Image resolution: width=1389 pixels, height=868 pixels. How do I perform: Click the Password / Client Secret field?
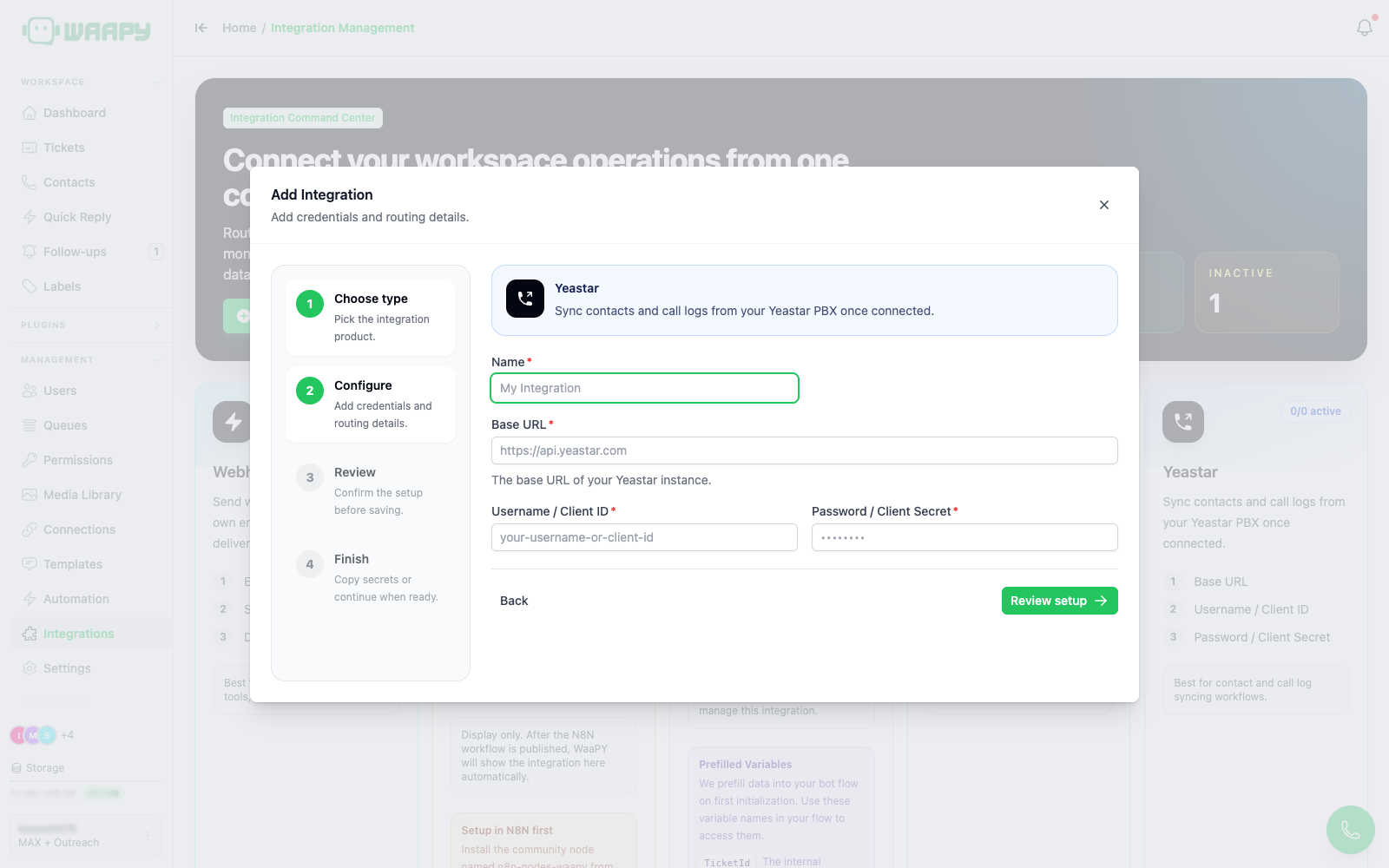point(964,537)
